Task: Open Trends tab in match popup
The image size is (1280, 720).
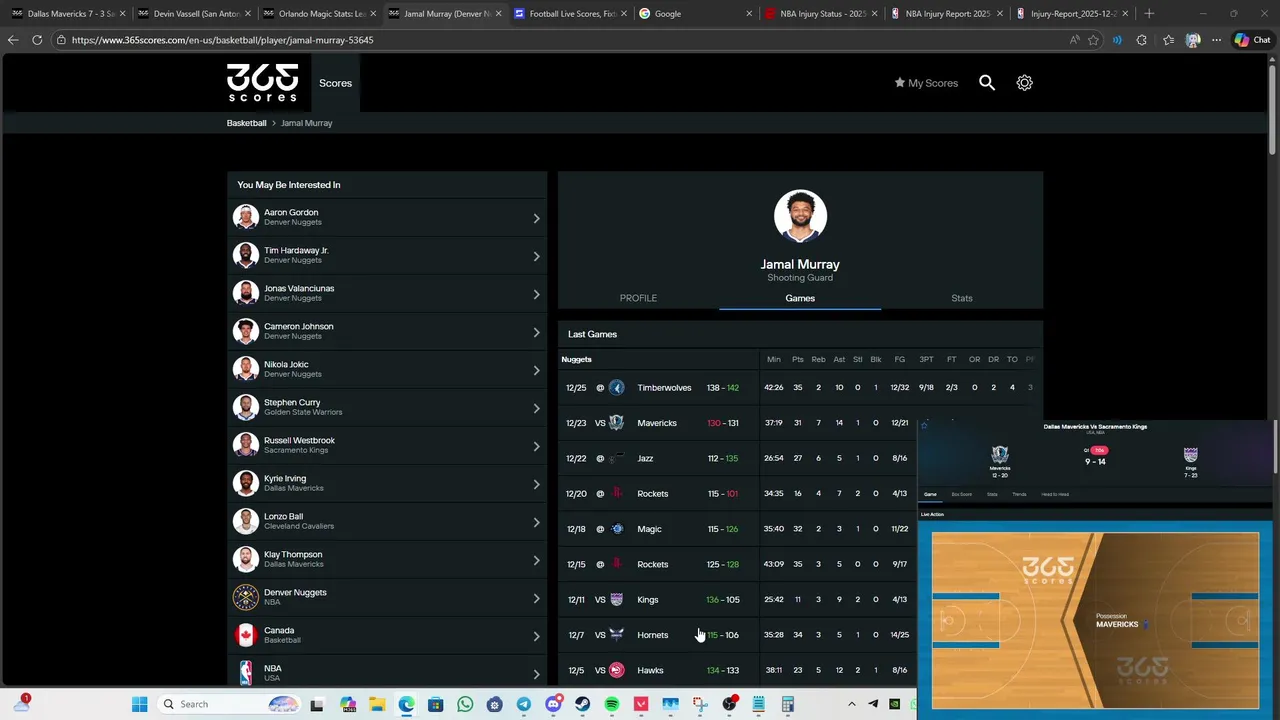Action: [x=1019, y=494]
